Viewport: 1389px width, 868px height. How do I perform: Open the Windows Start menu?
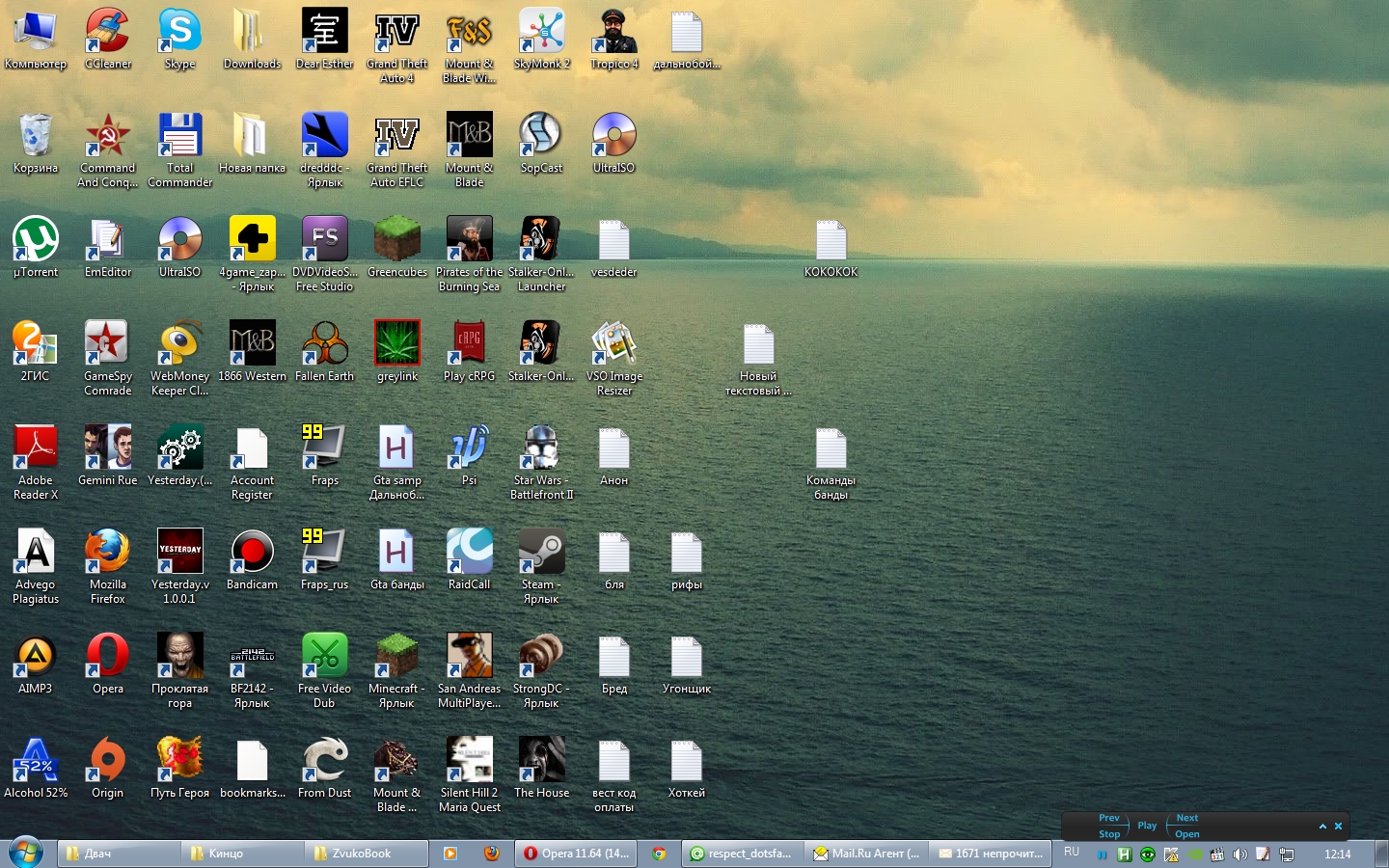(x=26, y=854)
